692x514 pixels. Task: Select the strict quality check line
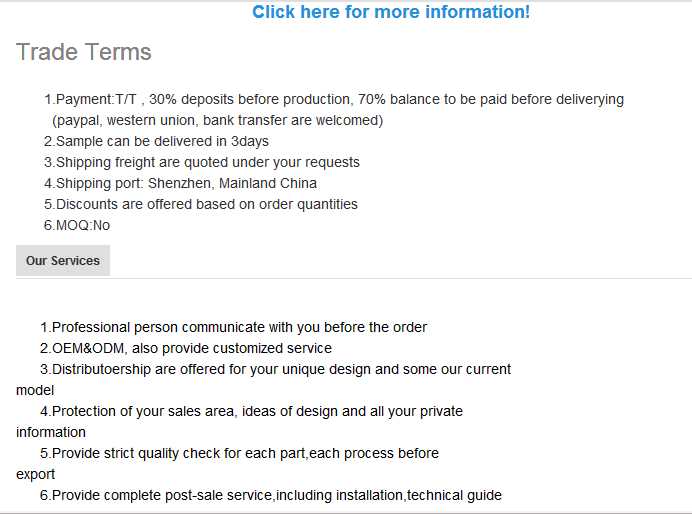pos(239,454)
